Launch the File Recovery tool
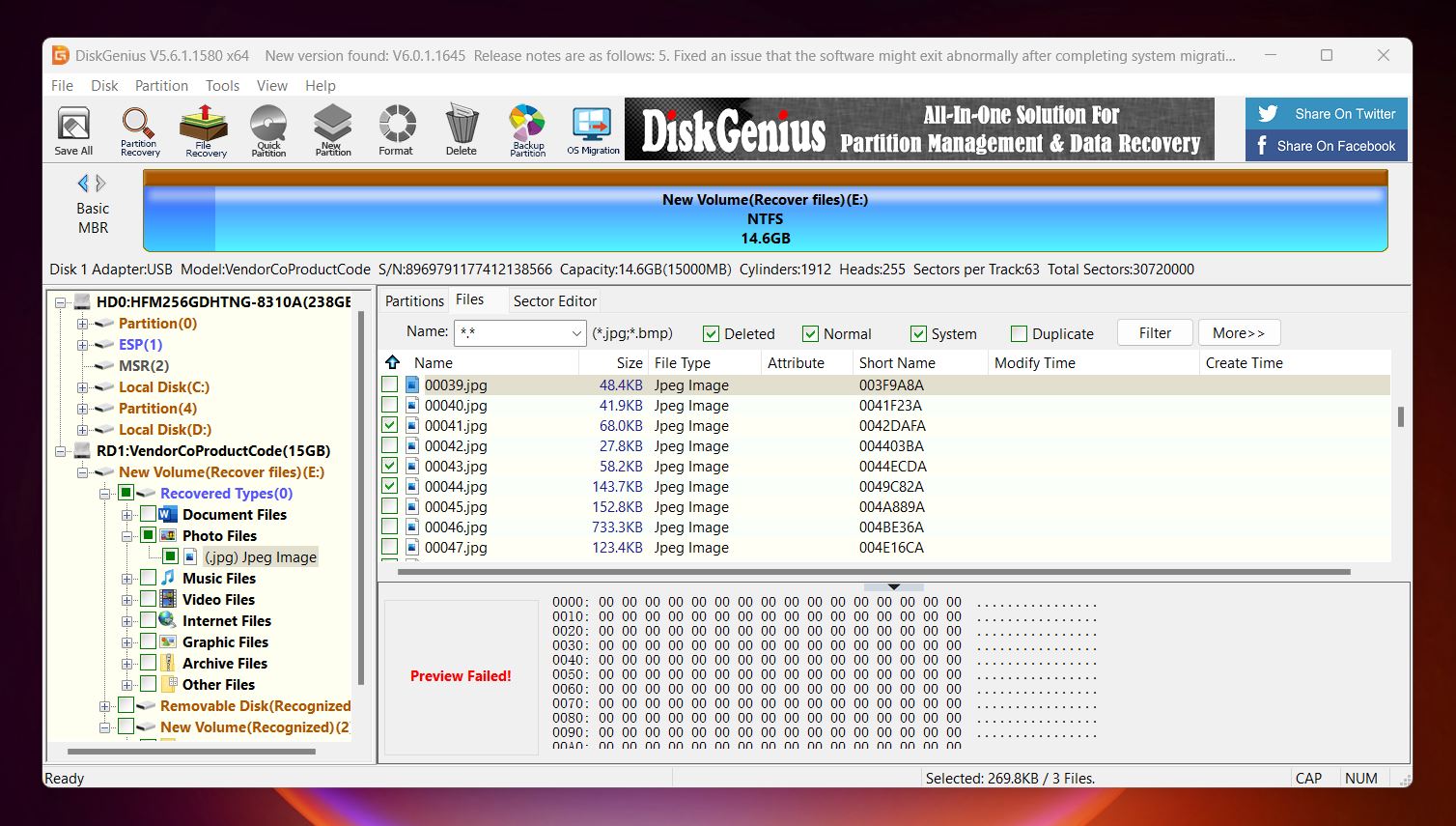The image size is (1456, 826). click(x=205, y=130)
